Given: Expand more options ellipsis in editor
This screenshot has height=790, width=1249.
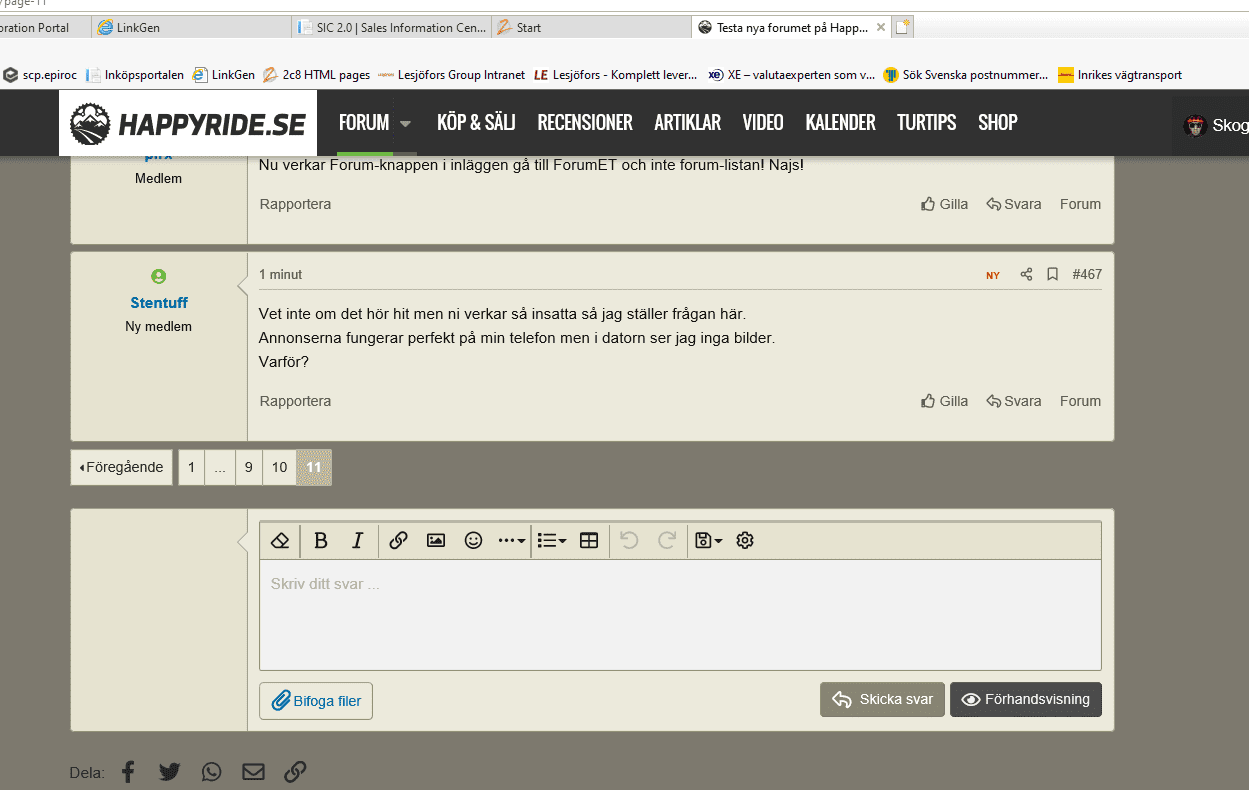Looking at the screenshot, I should [x=511, y=541].
